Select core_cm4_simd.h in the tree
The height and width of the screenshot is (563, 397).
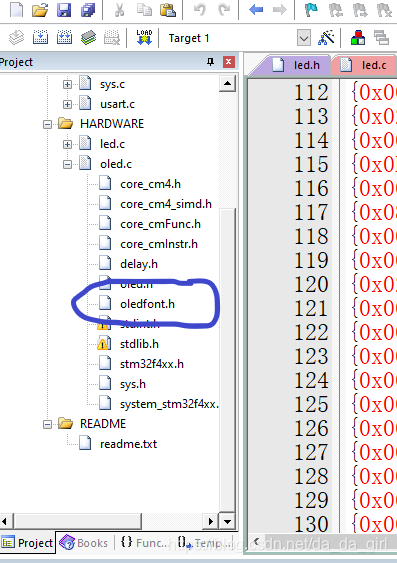[x=166, y=204]
